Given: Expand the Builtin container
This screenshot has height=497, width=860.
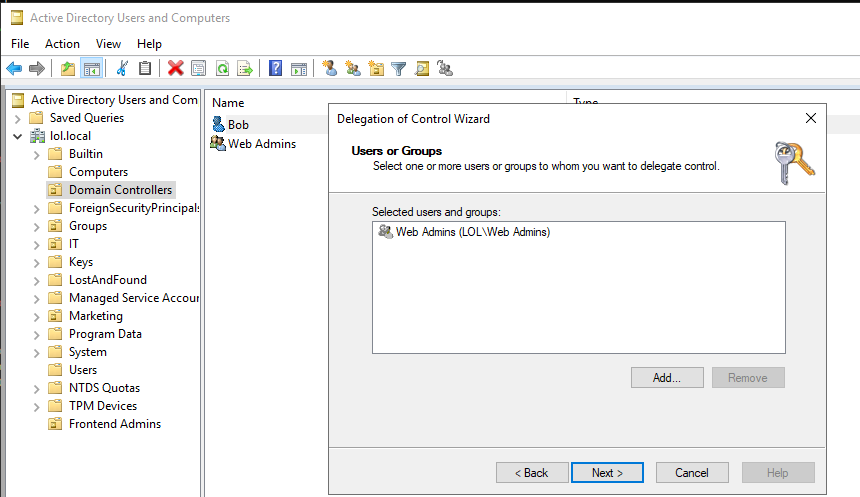Looking at the screenshot, I should click(36, 155).
